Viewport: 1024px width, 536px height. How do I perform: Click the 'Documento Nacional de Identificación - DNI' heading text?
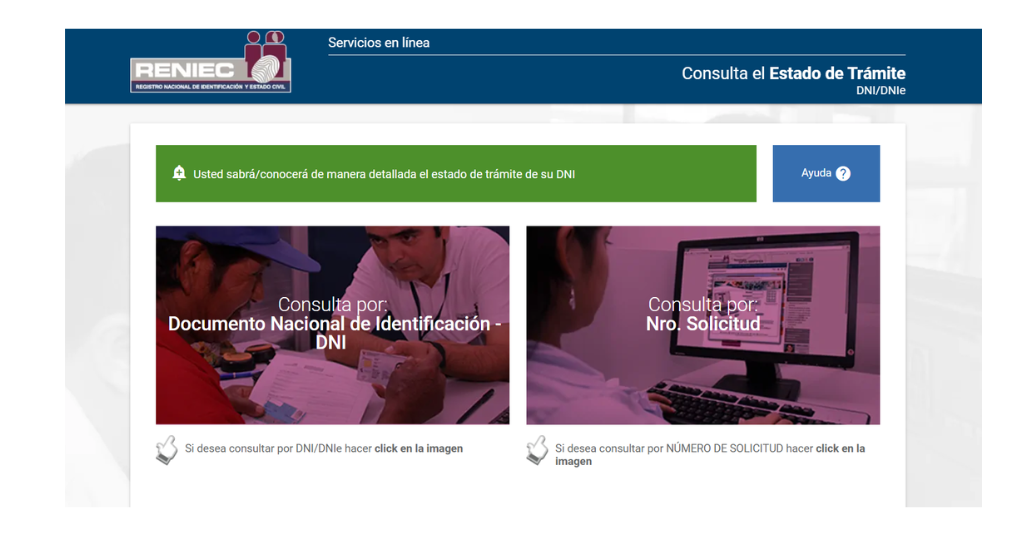(332, 333)
